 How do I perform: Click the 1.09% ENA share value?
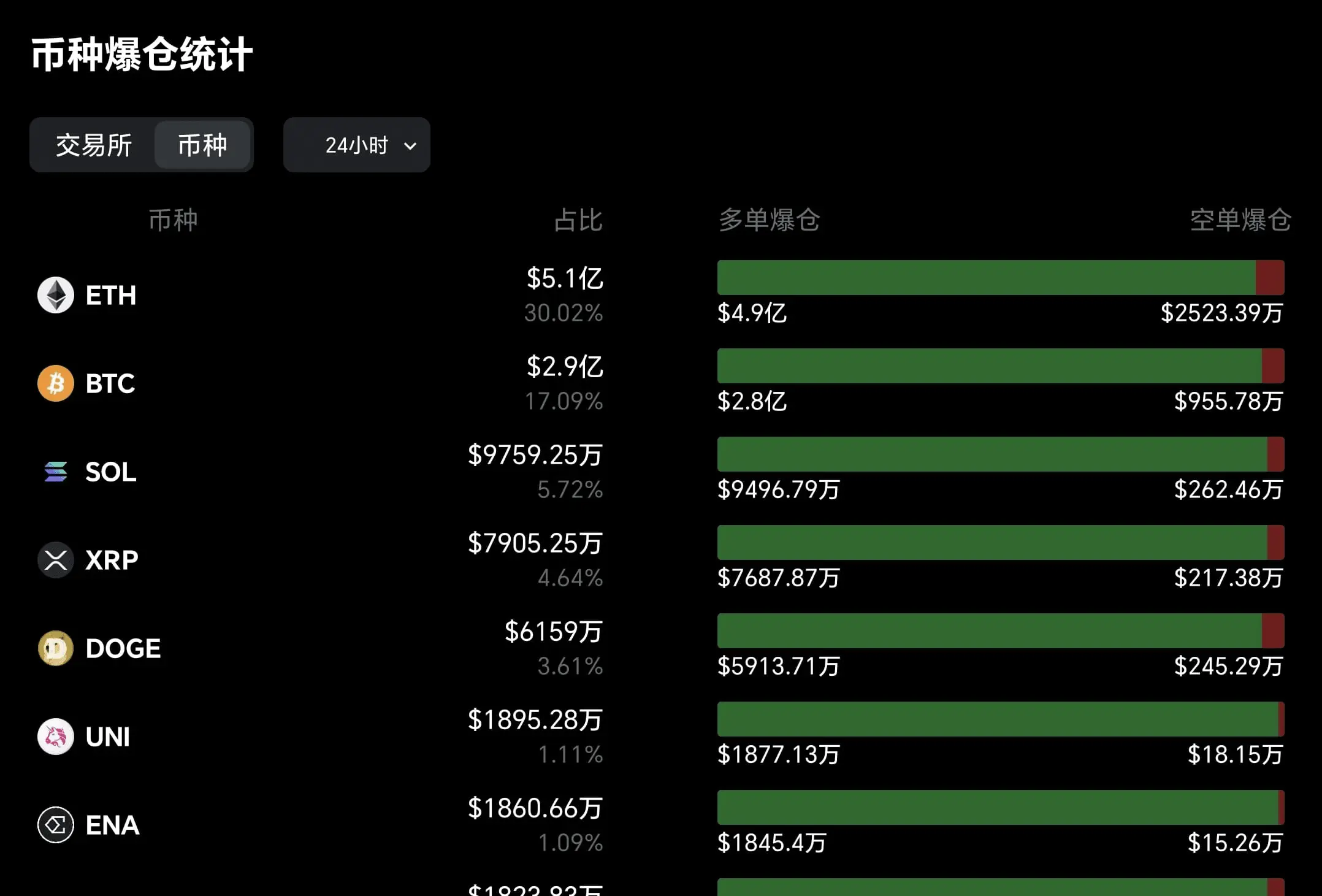click(570, 843)
